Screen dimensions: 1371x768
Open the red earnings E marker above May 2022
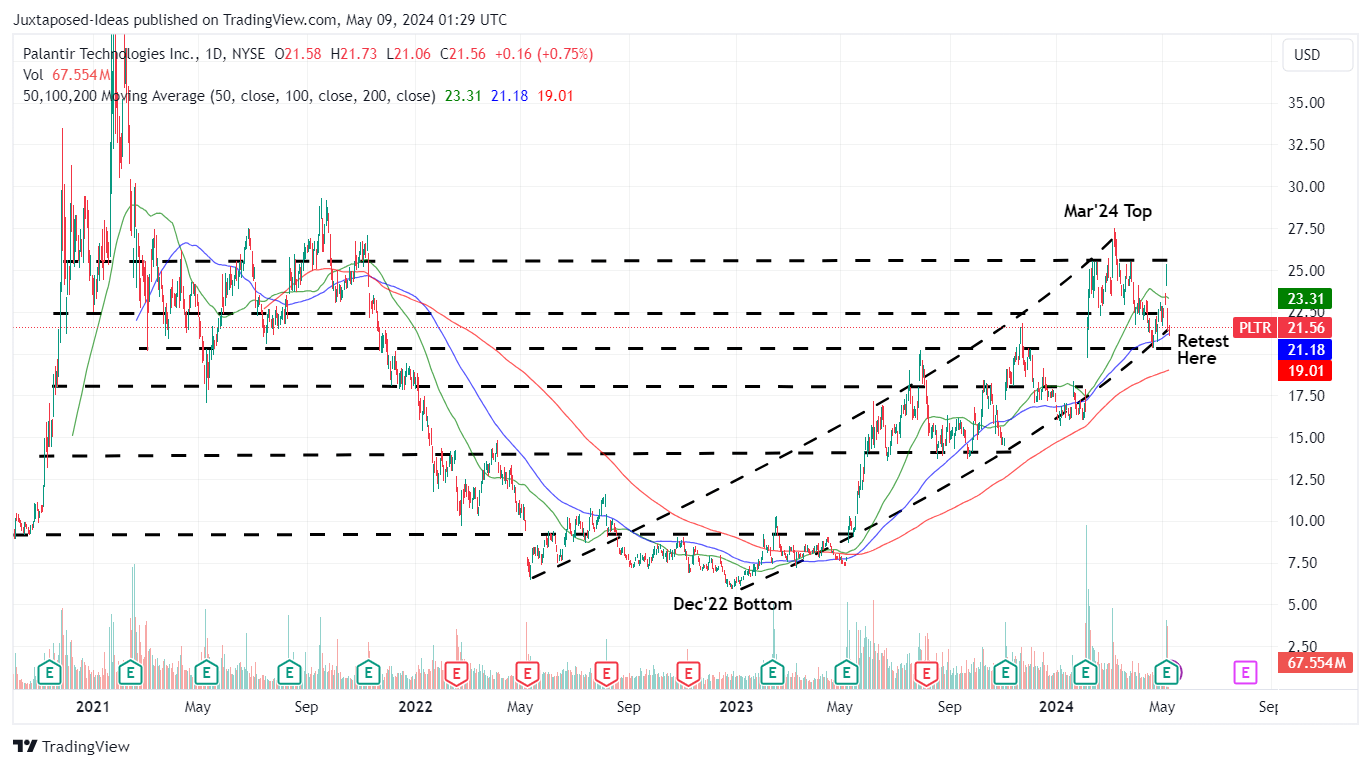tap(526, 673)
